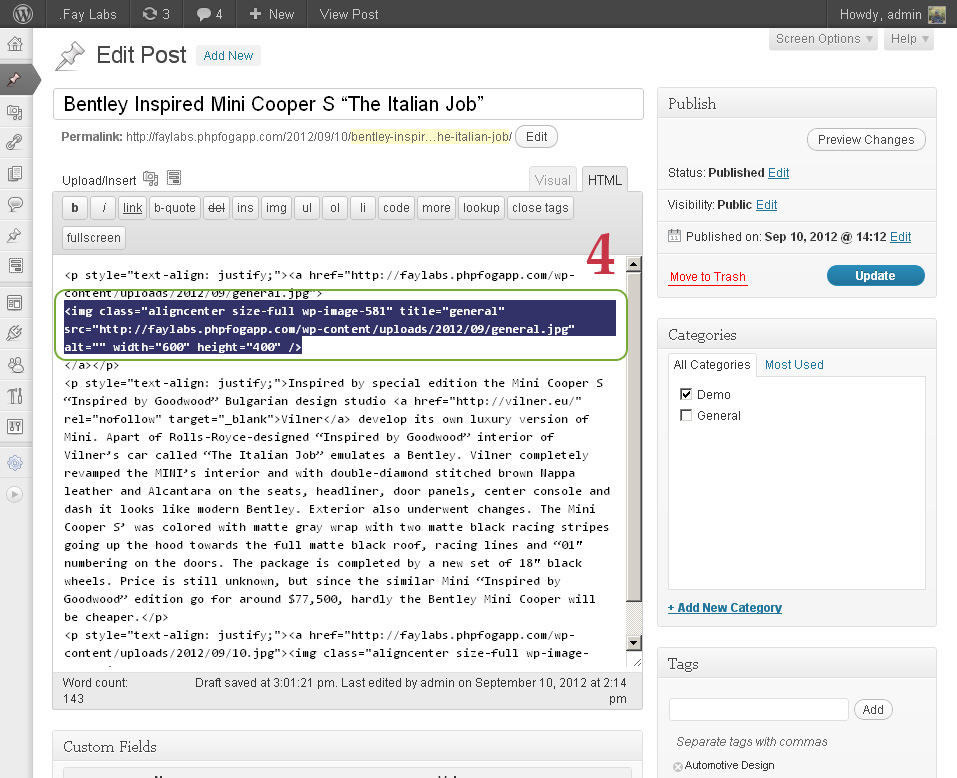Open Links sidebar icon
Viewport: 957px width, 778px height.
point(15,142)
